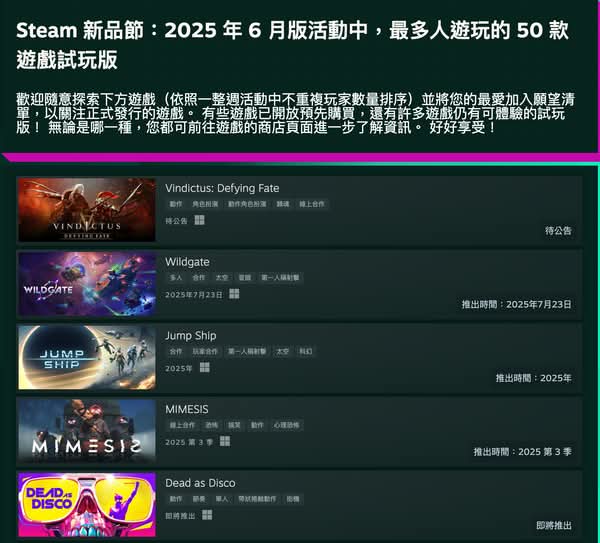Image resolution: width=600 pixels, height=543 pixels.
Task: Open the Jump Ship title link
Action: (191, 336)
